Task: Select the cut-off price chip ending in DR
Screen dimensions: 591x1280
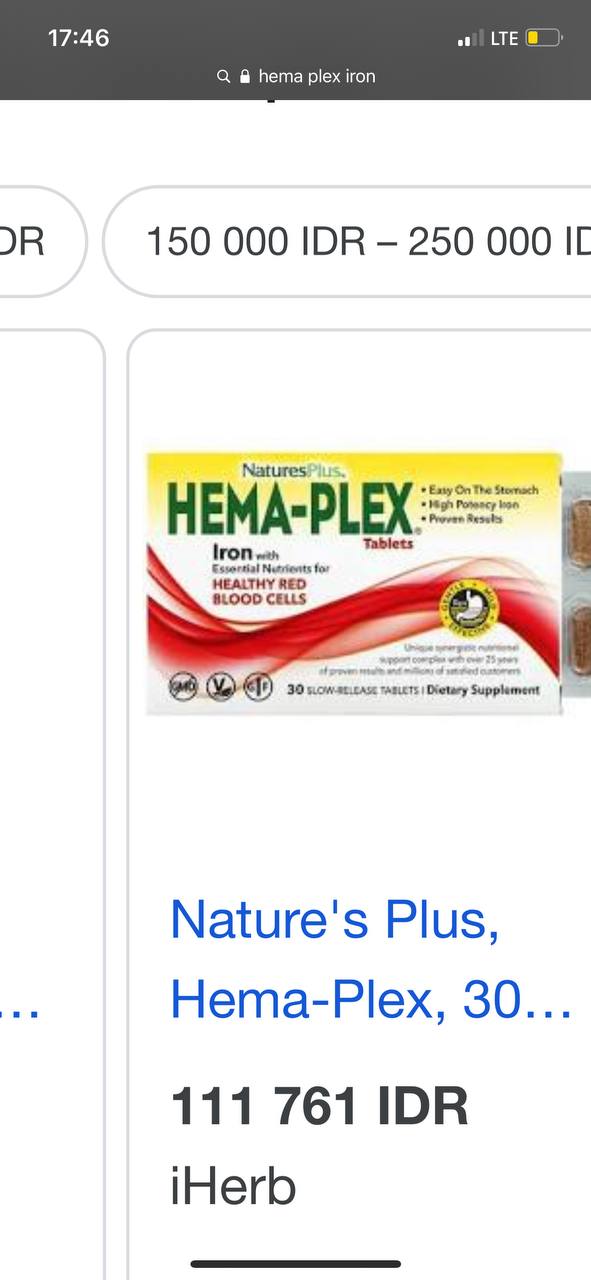Action: click(43, 241)
